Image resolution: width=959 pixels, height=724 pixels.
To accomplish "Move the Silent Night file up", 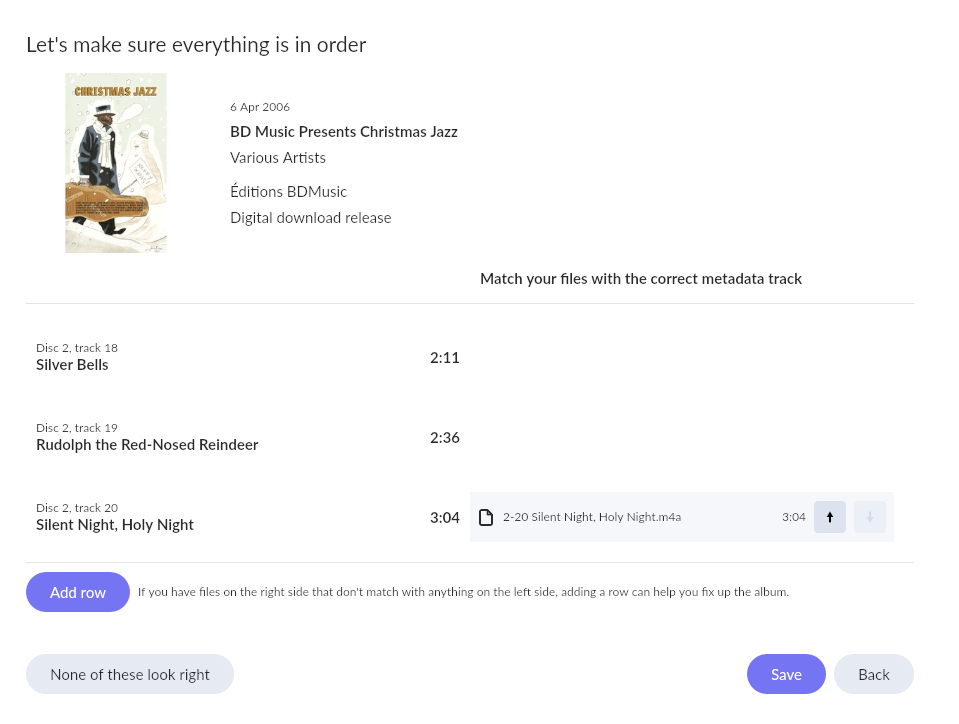I will (x=829, y=517).
